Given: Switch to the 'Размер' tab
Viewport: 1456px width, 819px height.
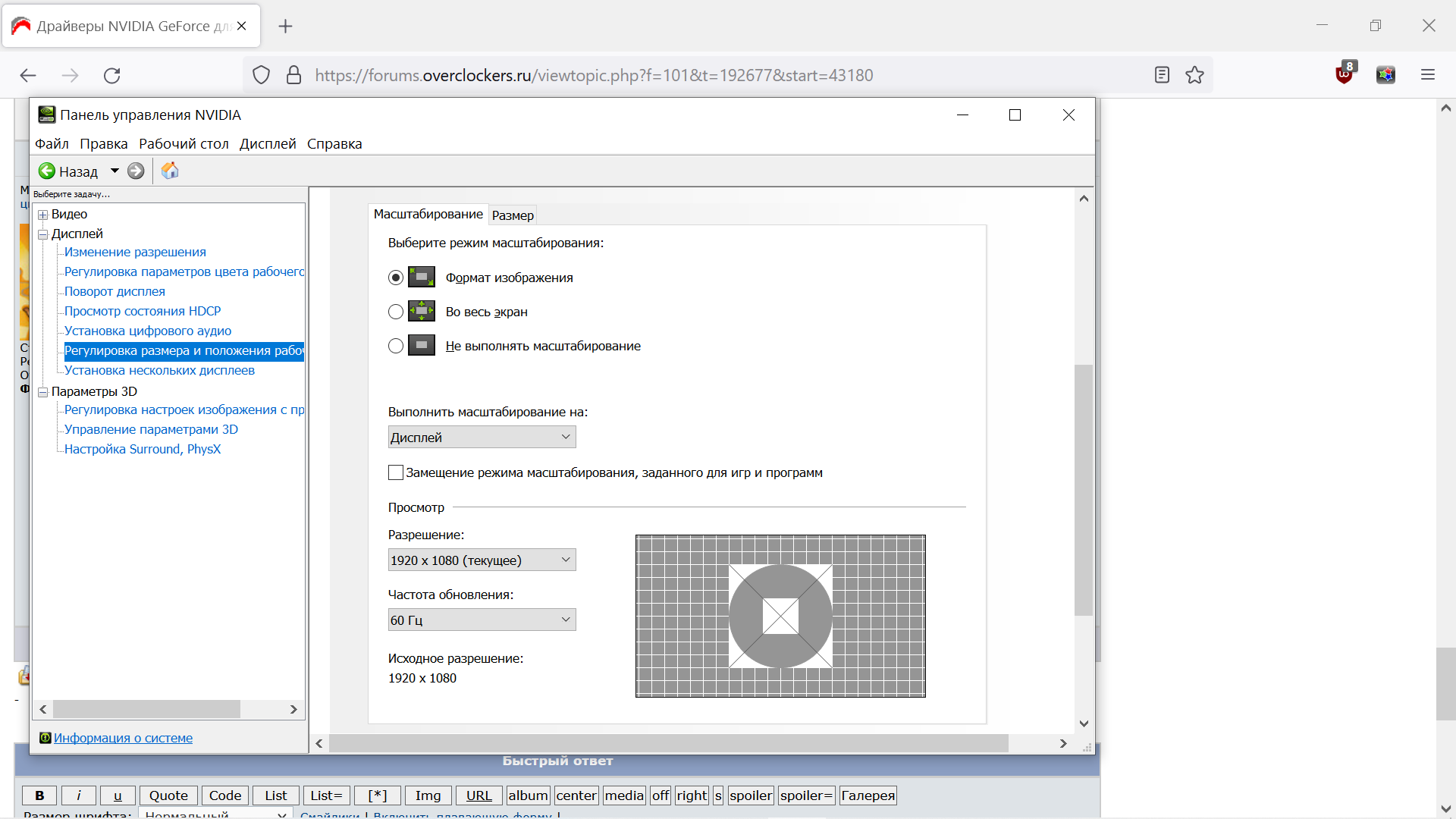Looking at the screenshot, I should pyautogui.click(x=513, y=215).
